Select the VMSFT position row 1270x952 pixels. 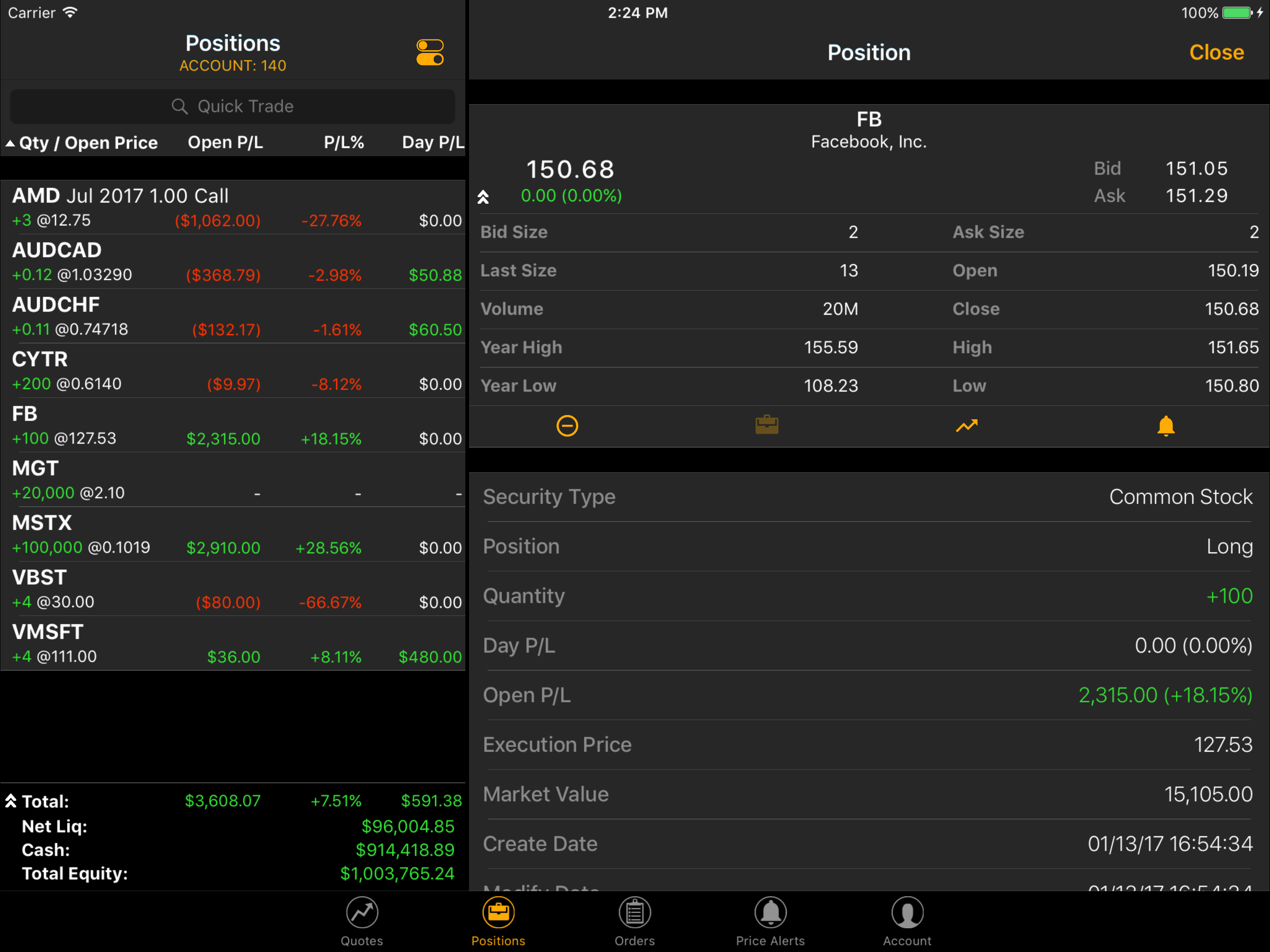[x=232, y=644]
